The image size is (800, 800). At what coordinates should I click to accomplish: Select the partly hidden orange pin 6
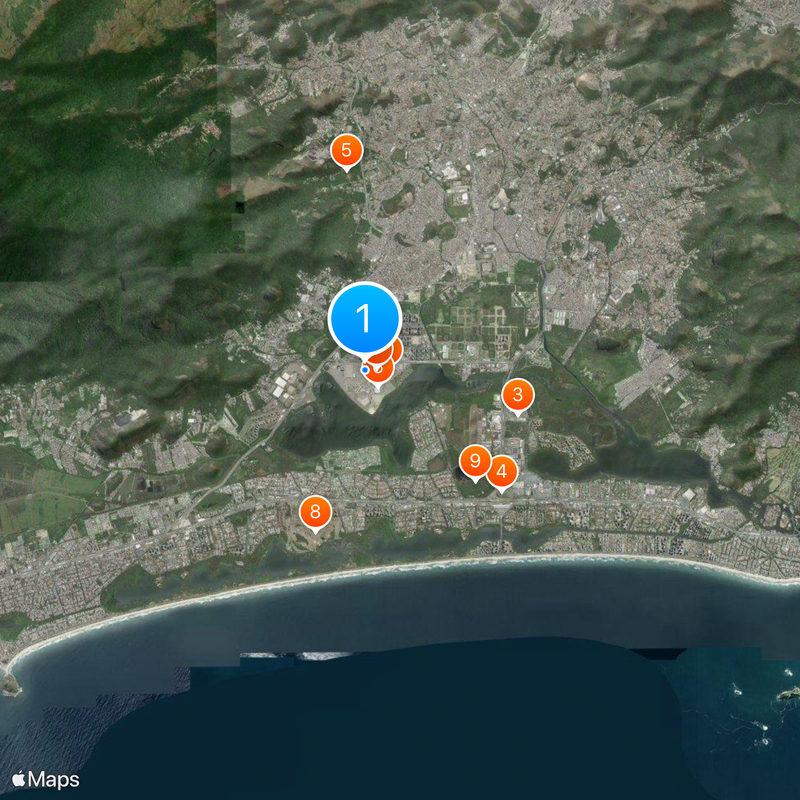(x=380, y=370)
